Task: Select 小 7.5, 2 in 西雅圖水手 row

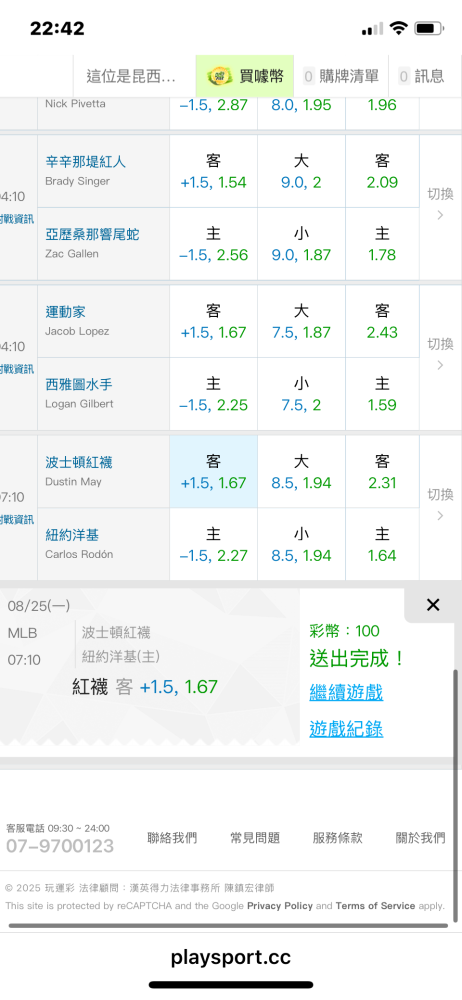Action: [x=301, y=394]
